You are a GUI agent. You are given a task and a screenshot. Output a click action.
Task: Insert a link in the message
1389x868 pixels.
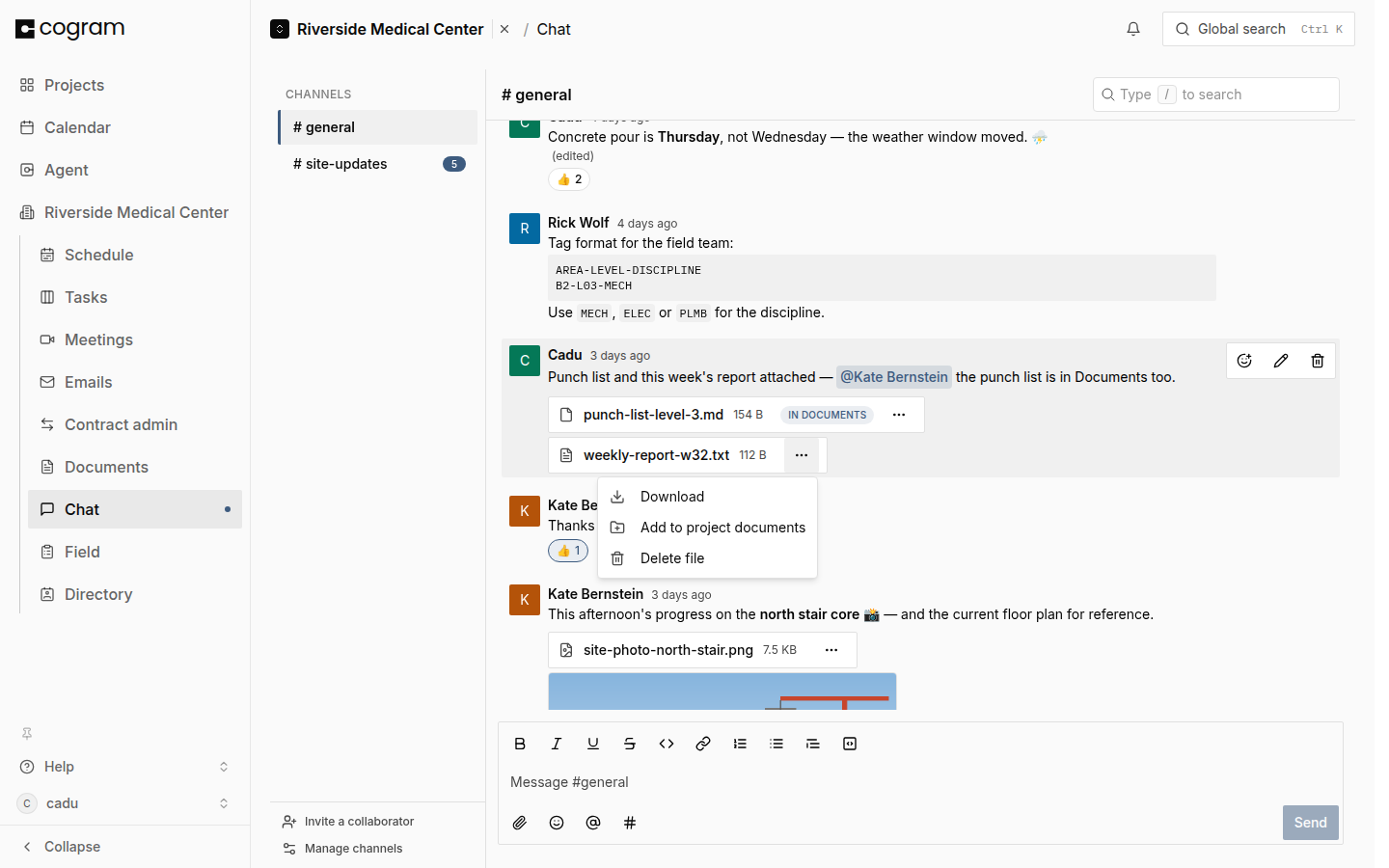point(703,744)
